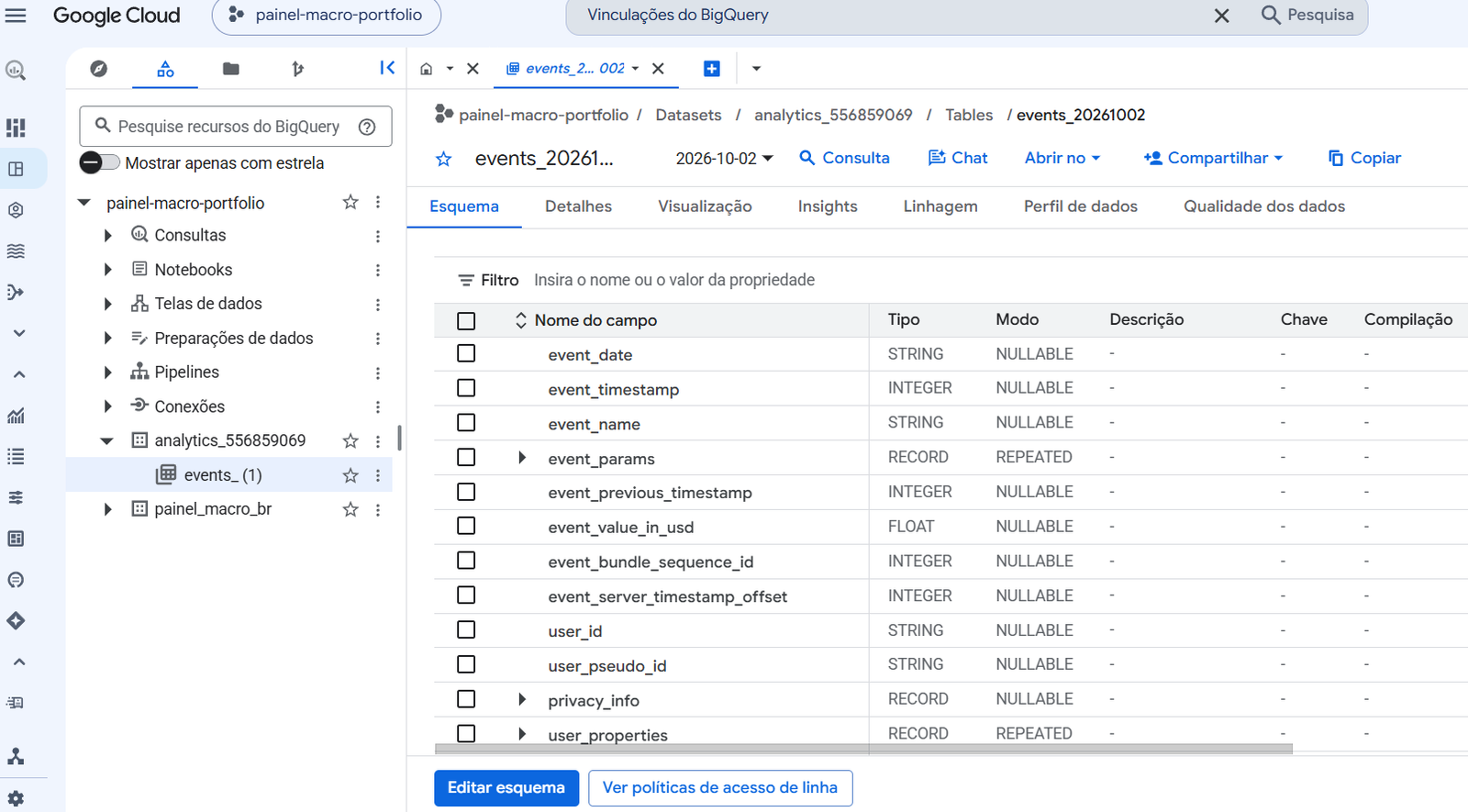
Task: Click the Editar esquema button
Action: (506, 788)
